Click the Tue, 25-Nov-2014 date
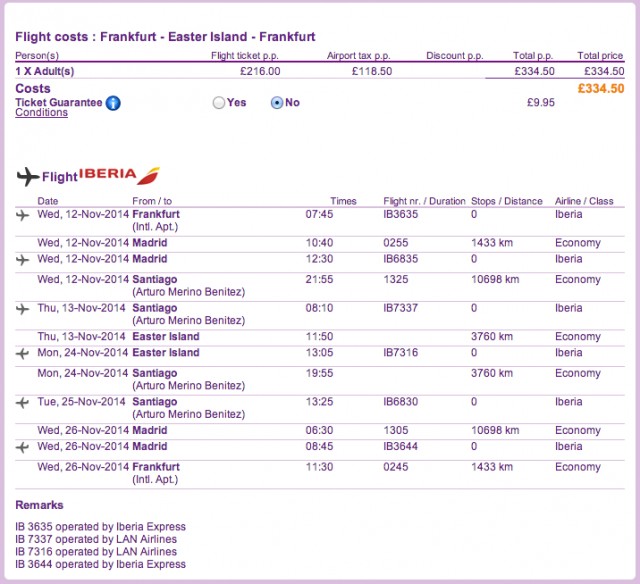Image resolution: width=640 pixels, height=584 pixels. (81, 402)
